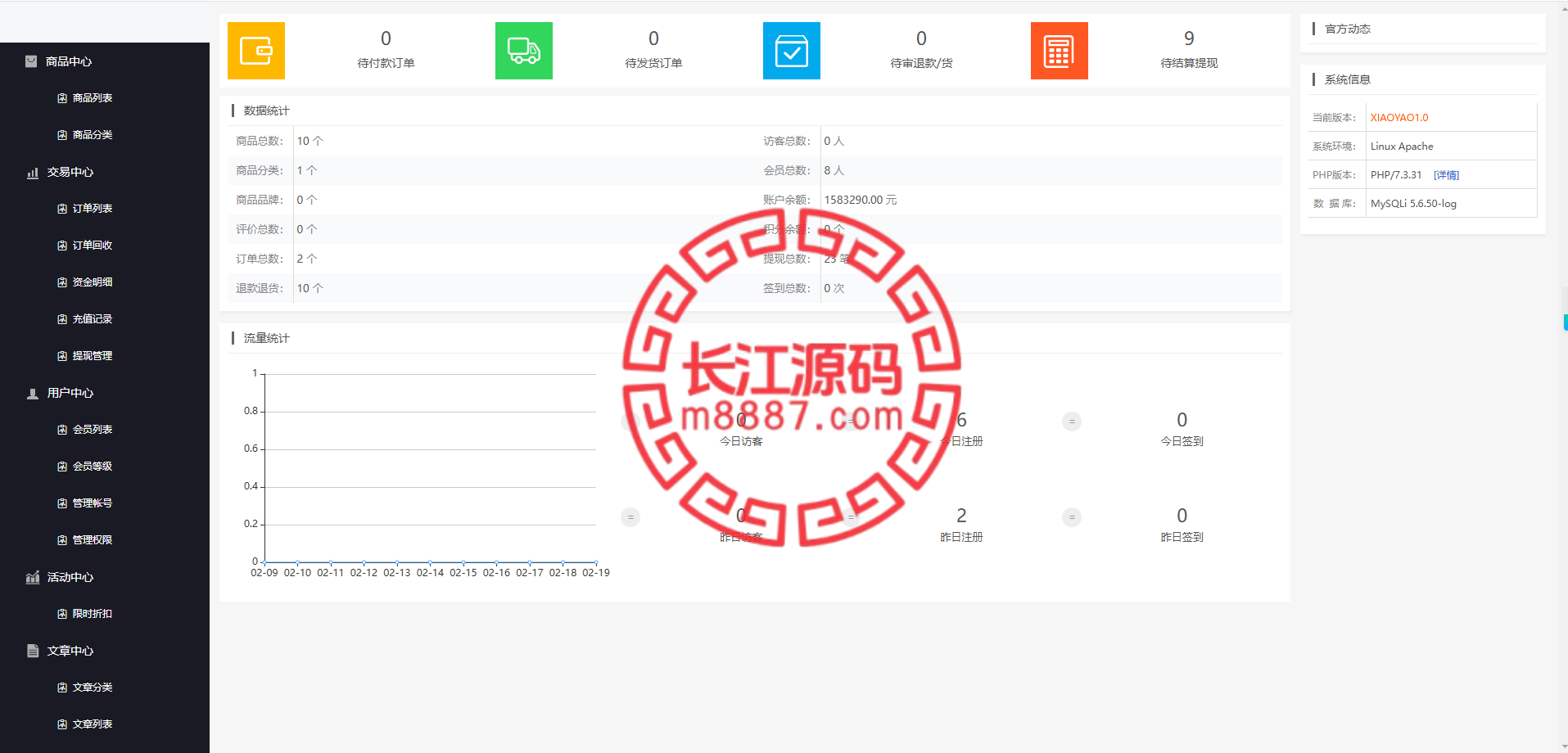The height and width of the screenshot is (753, 1568).
Task: Click the blue checkmark box refund icon
Action: (x=792, y=51)
